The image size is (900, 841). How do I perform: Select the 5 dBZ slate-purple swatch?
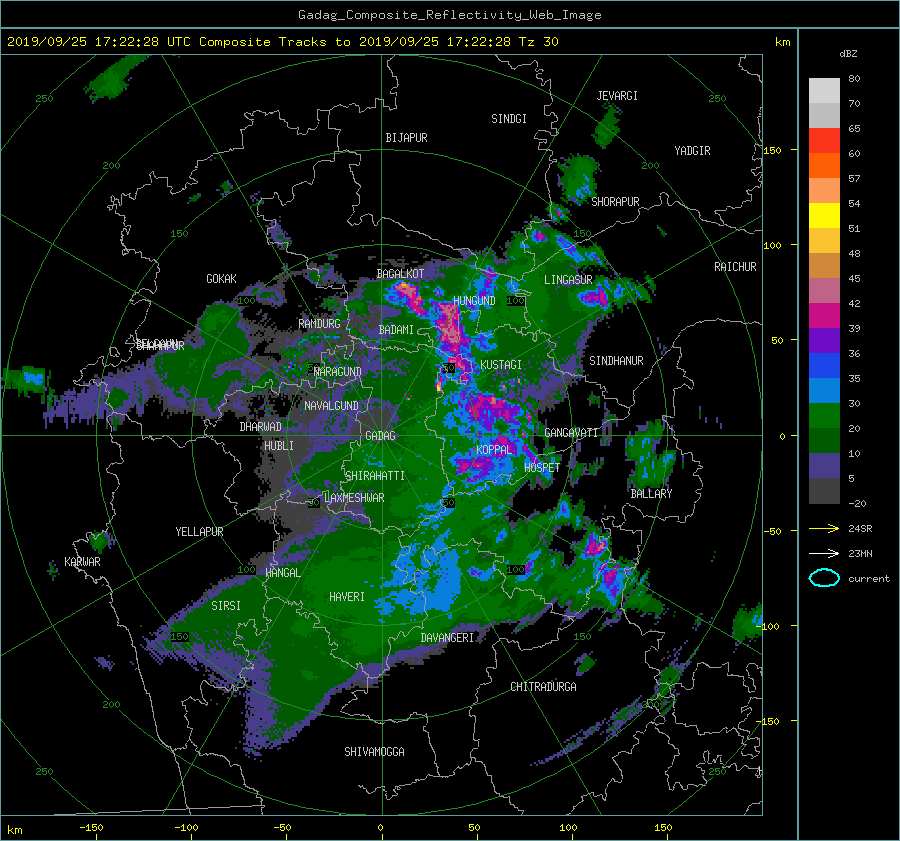824,466
